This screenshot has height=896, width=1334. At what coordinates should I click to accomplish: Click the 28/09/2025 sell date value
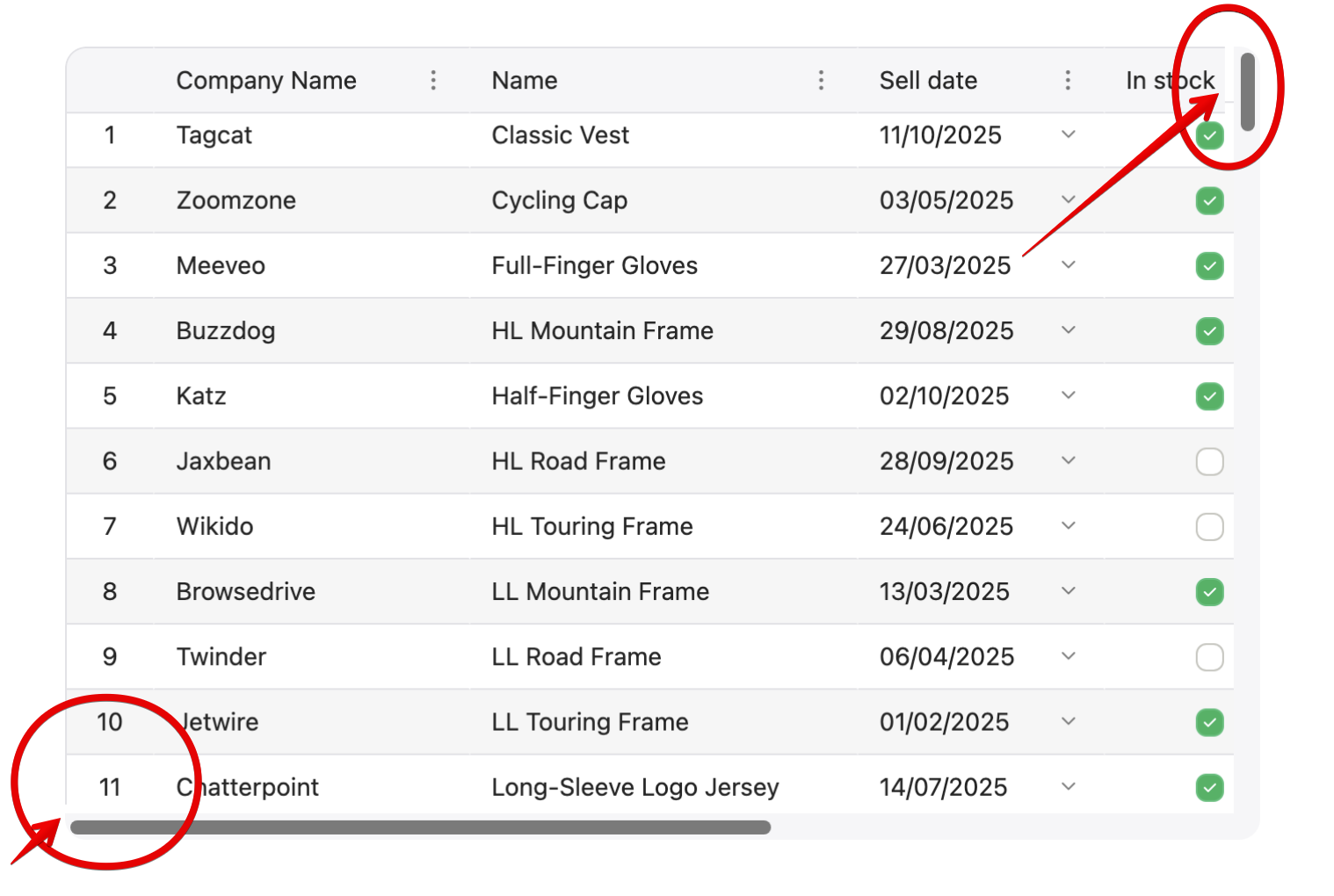tap(946, 461)
